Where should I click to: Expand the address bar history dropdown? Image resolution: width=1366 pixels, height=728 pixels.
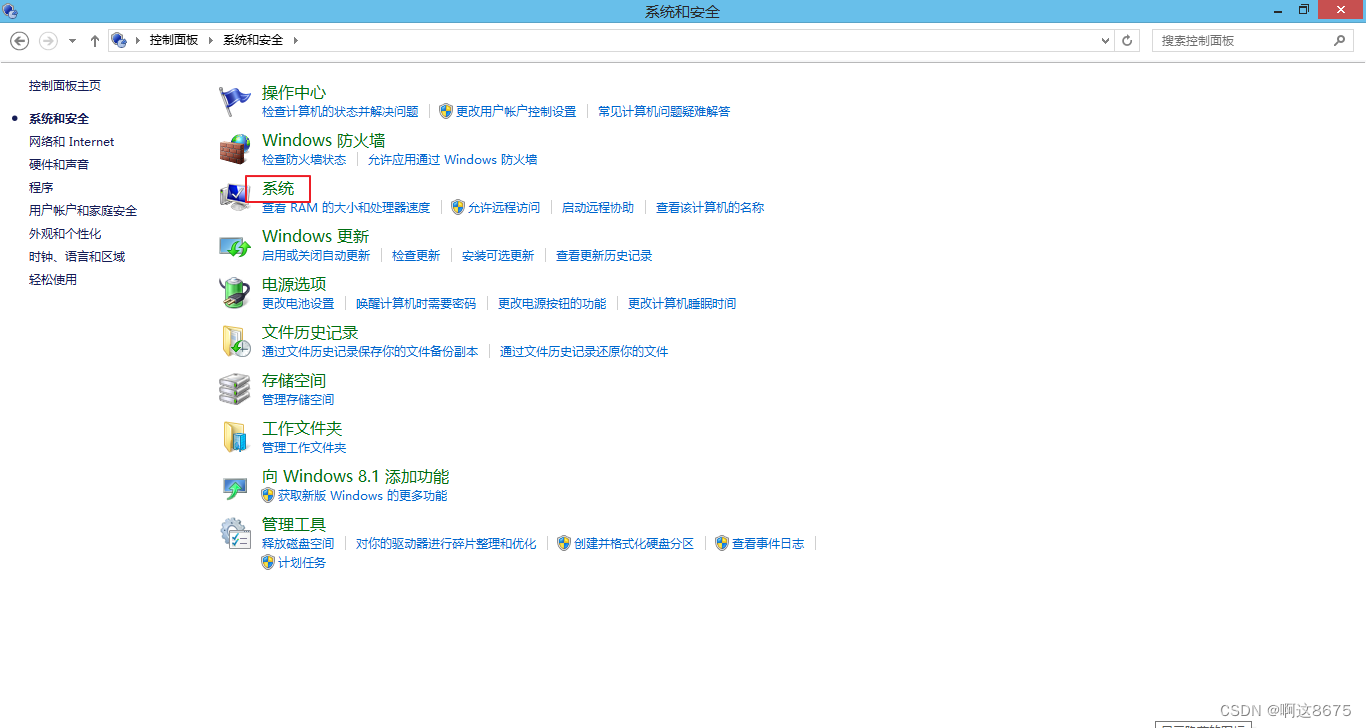(1105, 41)
